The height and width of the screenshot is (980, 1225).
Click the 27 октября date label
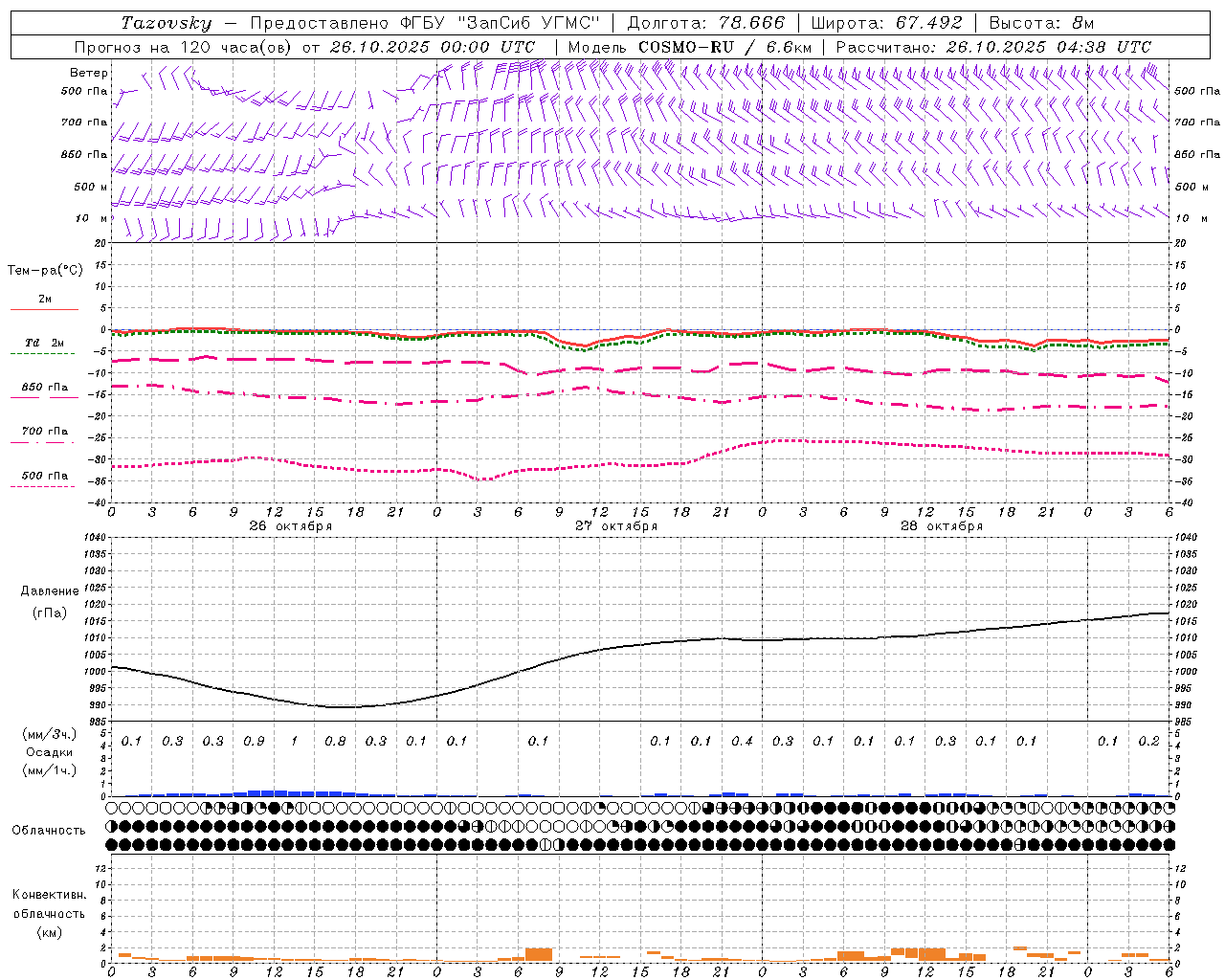(x=616, y=526)
